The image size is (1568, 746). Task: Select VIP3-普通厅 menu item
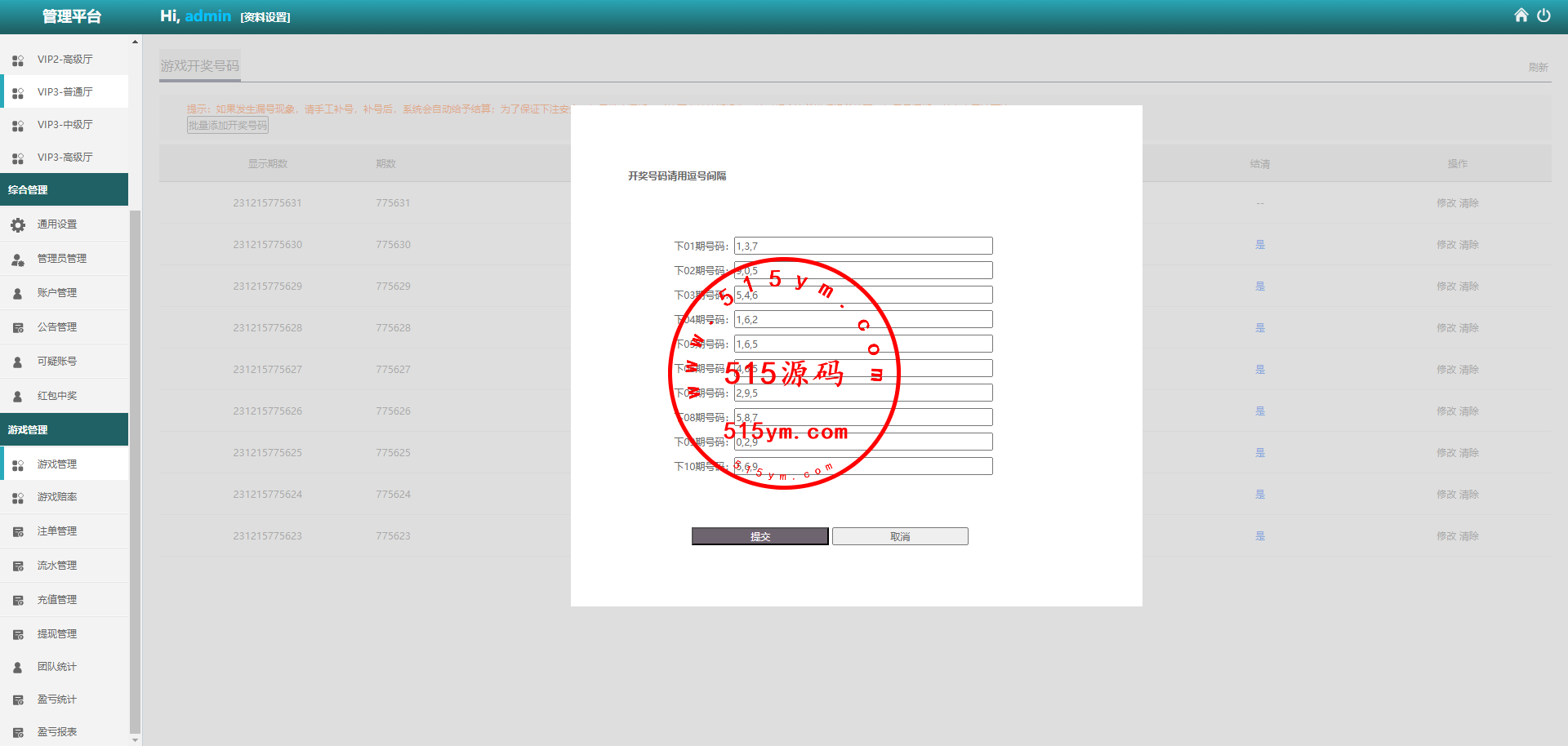click(65, 92)
